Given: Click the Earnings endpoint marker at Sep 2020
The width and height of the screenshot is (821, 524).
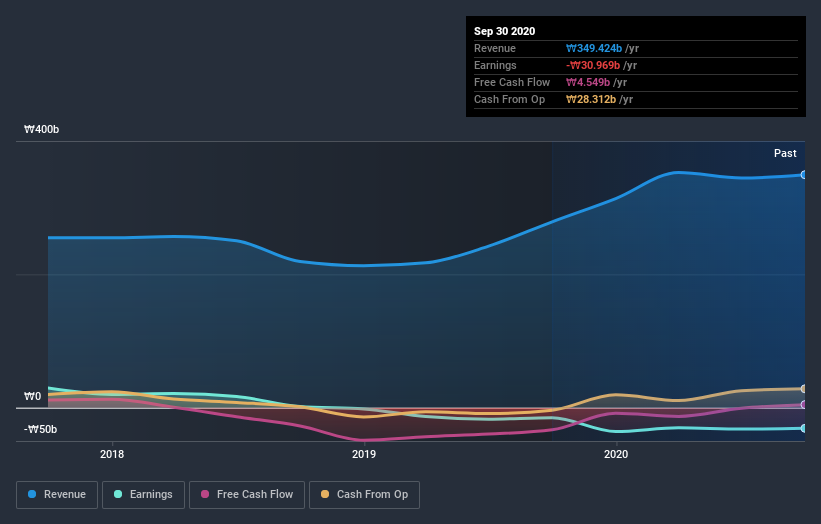Looking at the screenshot, I should click(804, 428).
